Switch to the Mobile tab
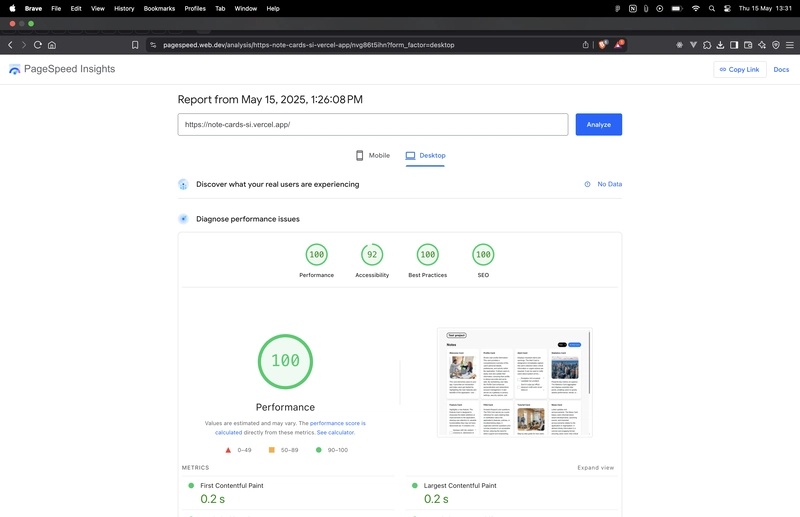 (x=373, y=155)
